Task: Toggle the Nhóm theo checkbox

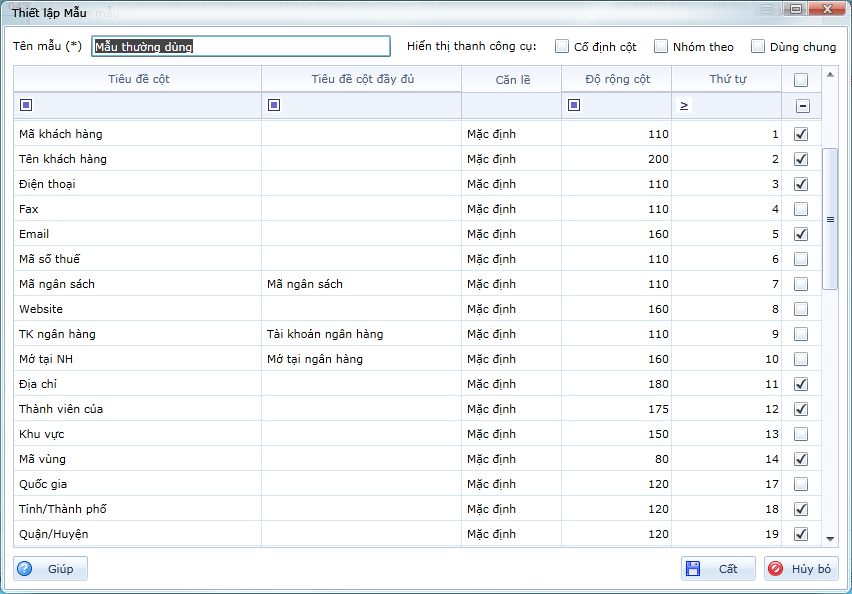Action: (661, 46)
